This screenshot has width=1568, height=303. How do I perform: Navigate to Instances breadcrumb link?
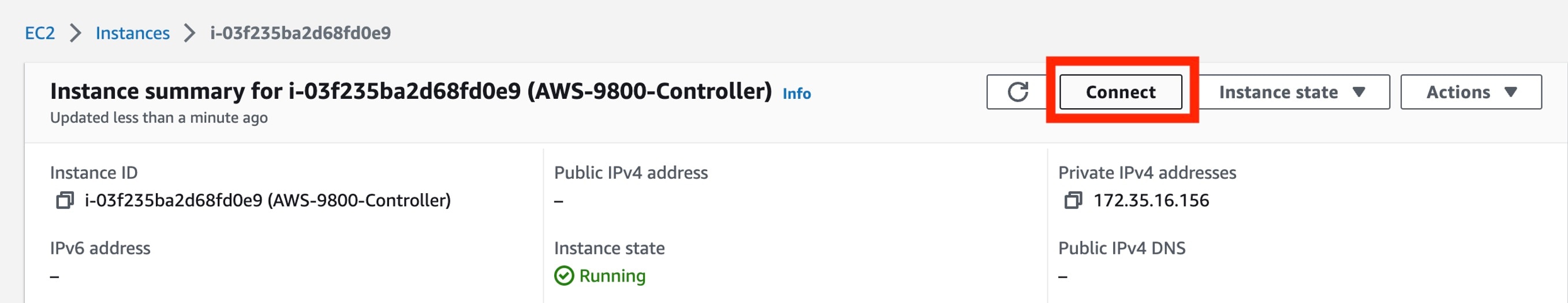point(132,33)
